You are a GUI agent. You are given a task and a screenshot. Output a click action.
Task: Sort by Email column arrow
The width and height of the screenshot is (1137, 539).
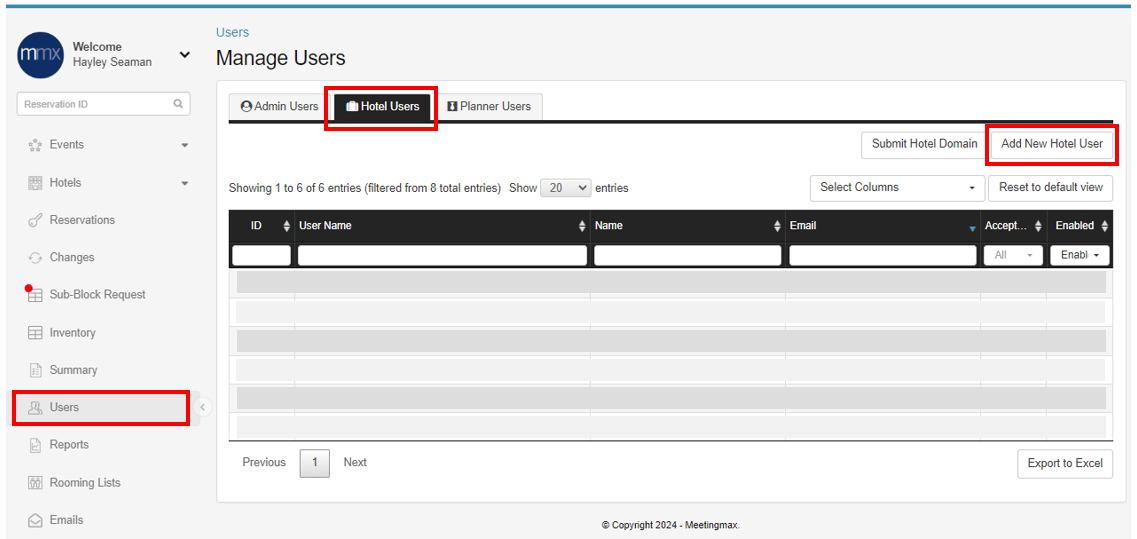[x=972, y=229]
